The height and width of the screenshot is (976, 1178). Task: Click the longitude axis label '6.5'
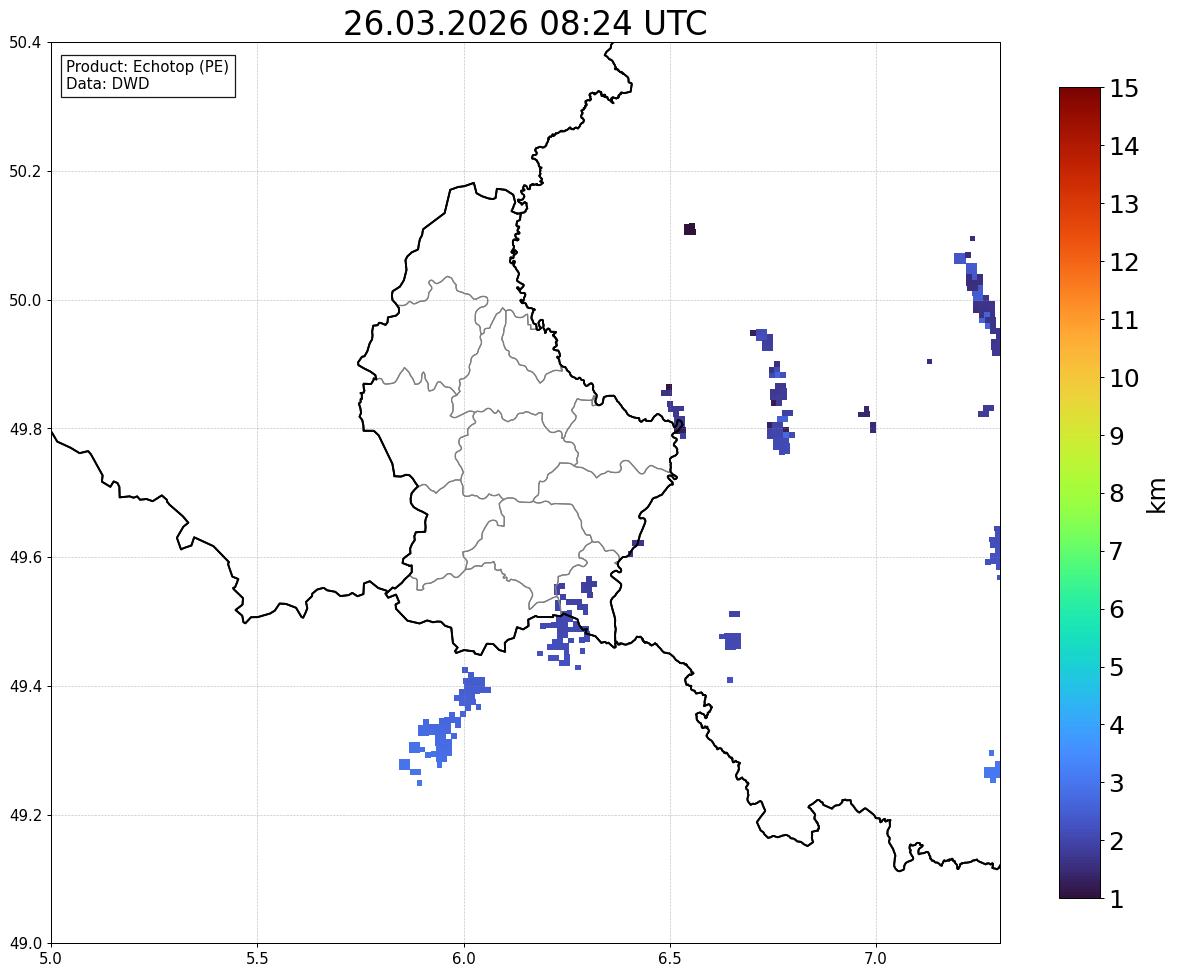[670, 959]
